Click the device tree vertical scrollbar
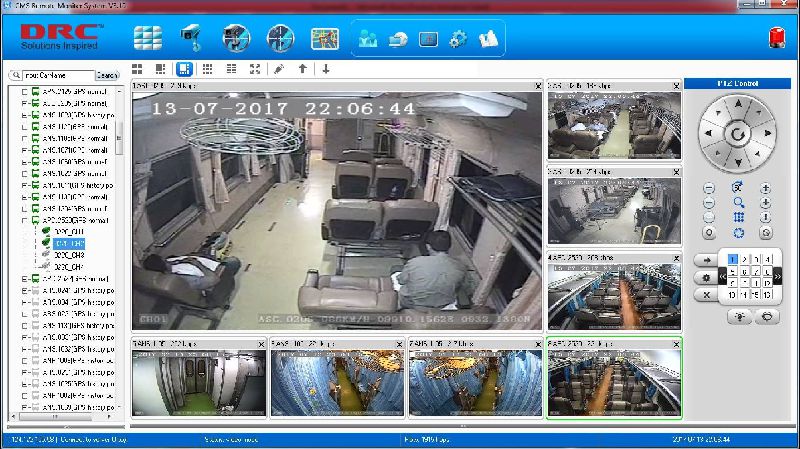 (x=119, y=138)
